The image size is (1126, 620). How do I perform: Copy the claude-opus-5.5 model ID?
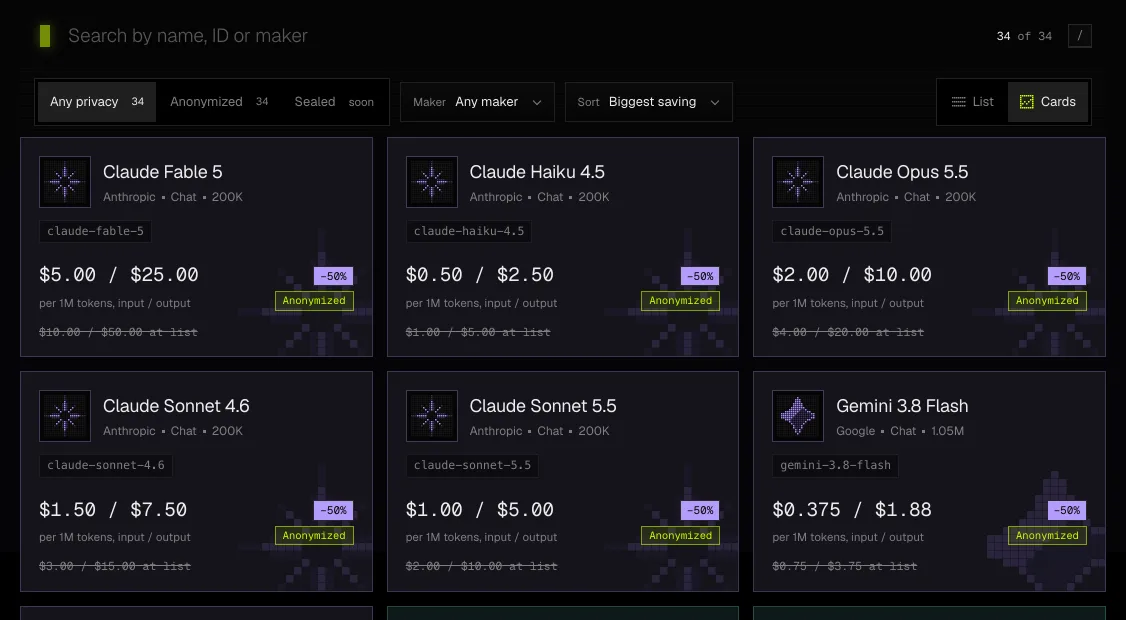coord(832,231)
